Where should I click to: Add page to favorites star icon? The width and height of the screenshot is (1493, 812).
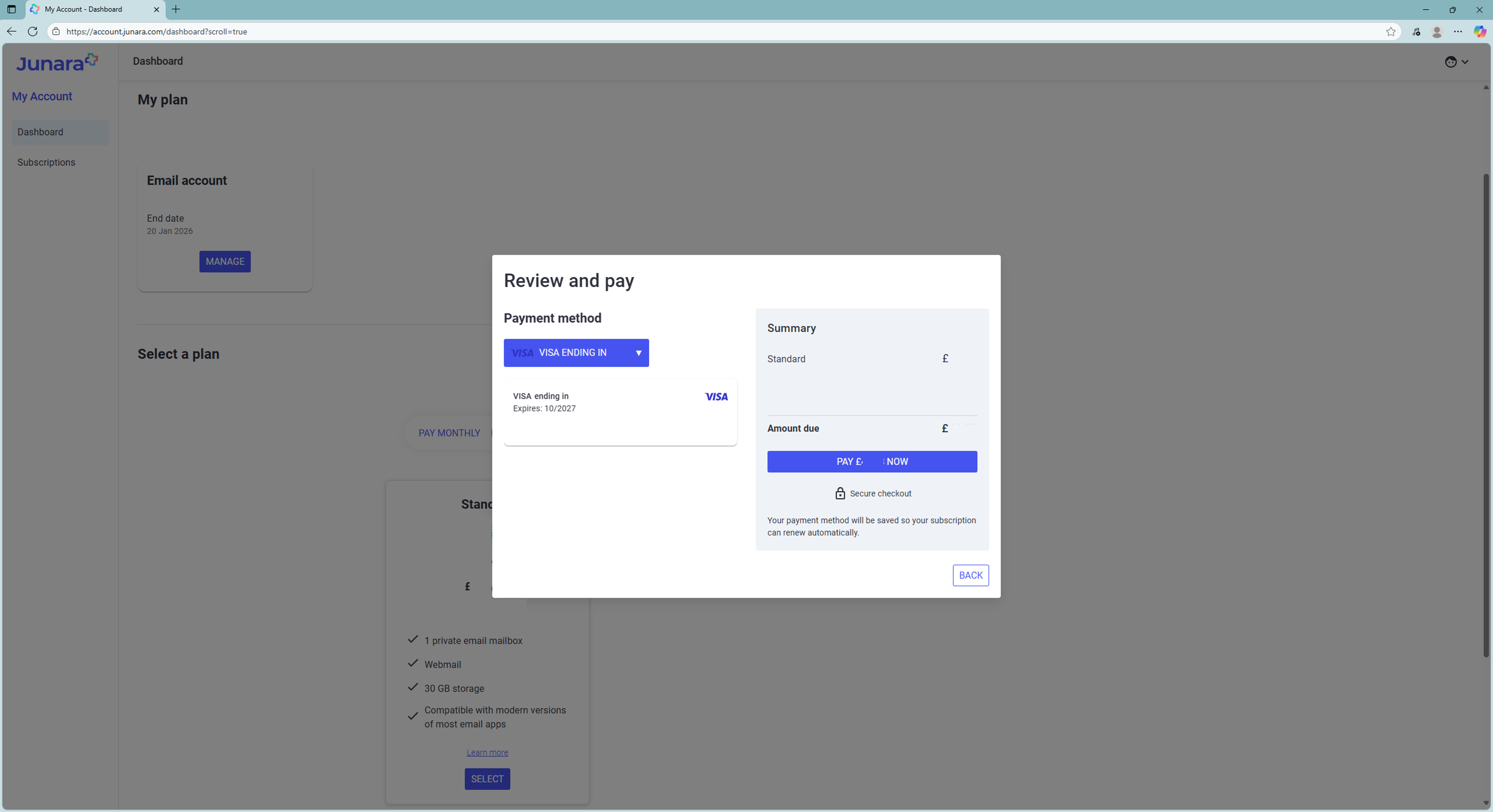coord(1391,31)
